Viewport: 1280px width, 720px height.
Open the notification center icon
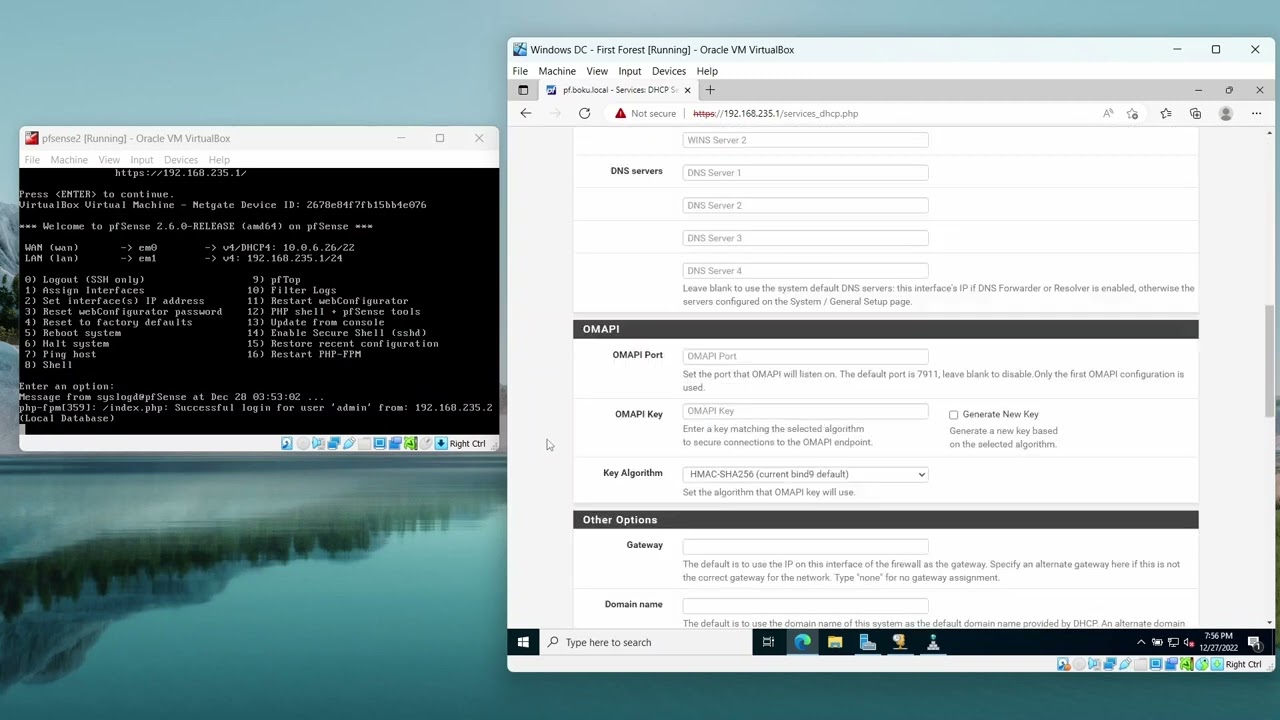1255,642
